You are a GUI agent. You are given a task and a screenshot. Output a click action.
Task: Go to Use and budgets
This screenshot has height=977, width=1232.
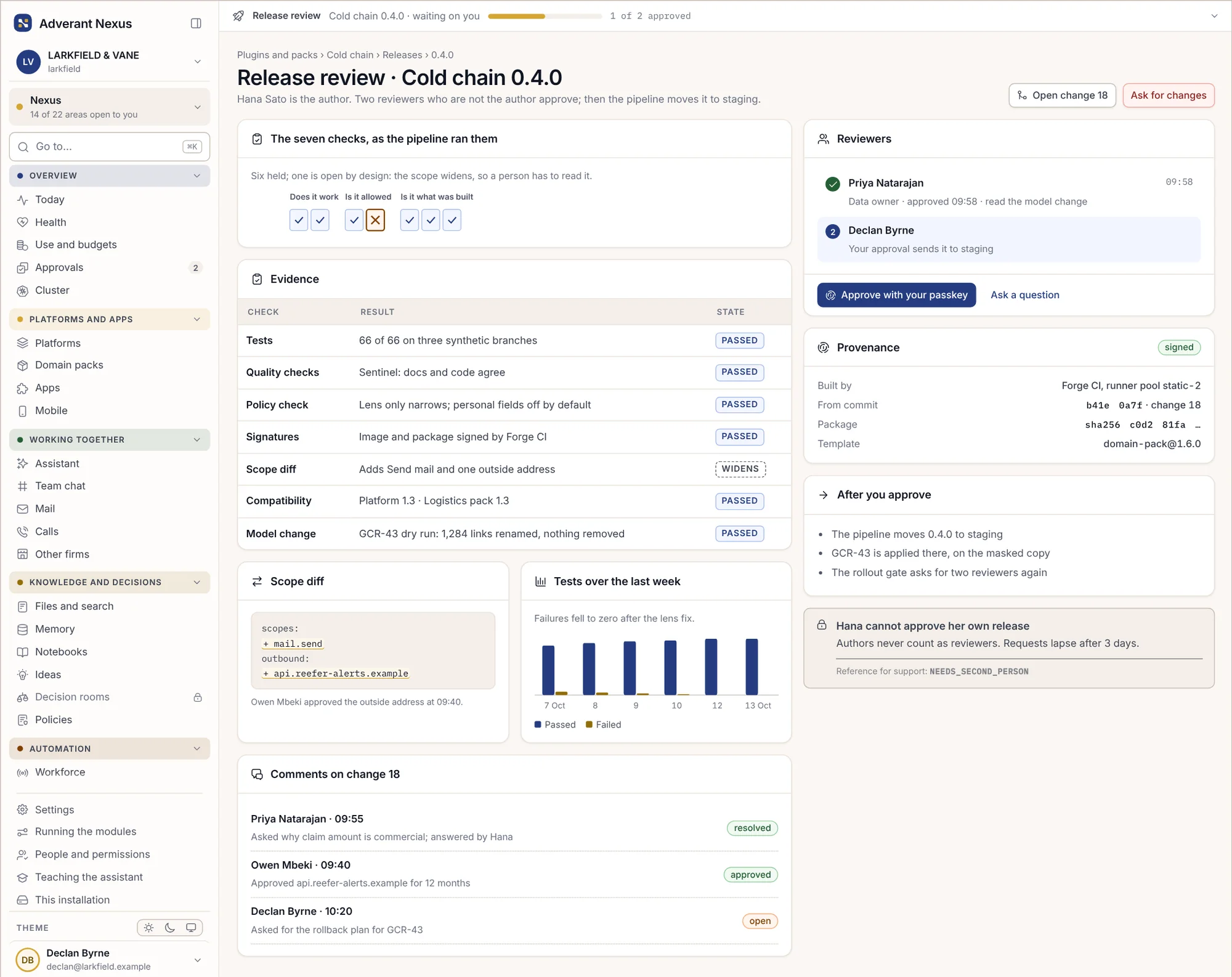[x=110, y=245]
